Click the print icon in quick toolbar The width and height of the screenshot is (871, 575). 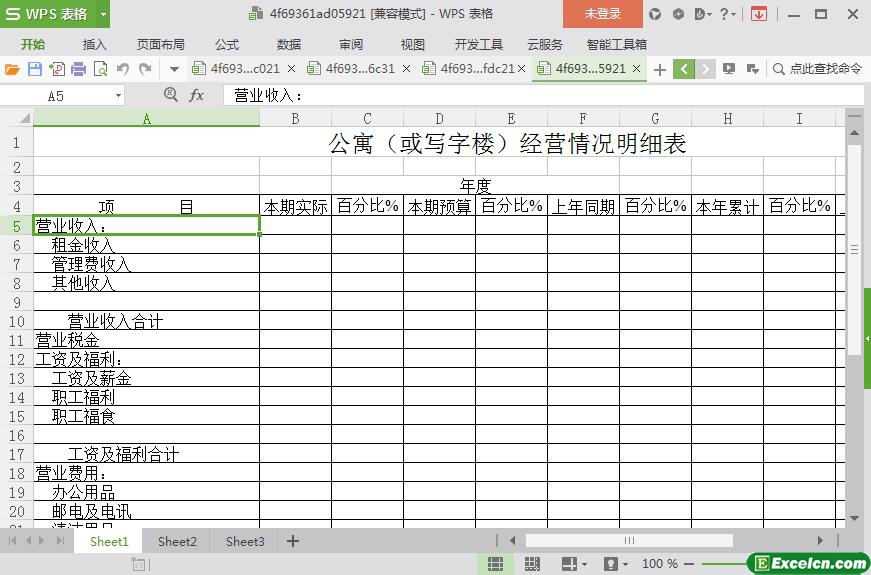[79, 69]
